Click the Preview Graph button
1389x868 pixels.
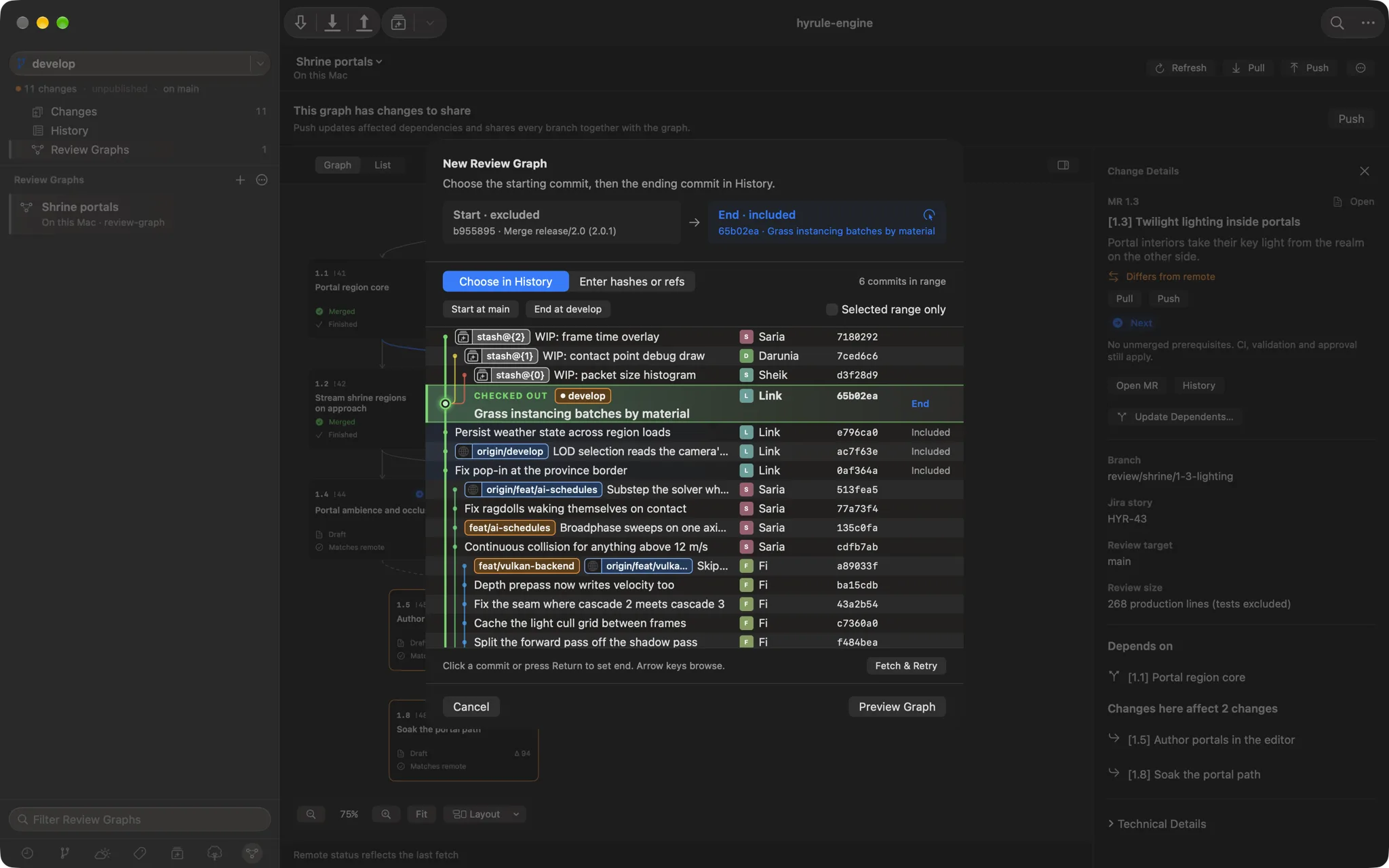pyautogui.click(x=897, y=707)
